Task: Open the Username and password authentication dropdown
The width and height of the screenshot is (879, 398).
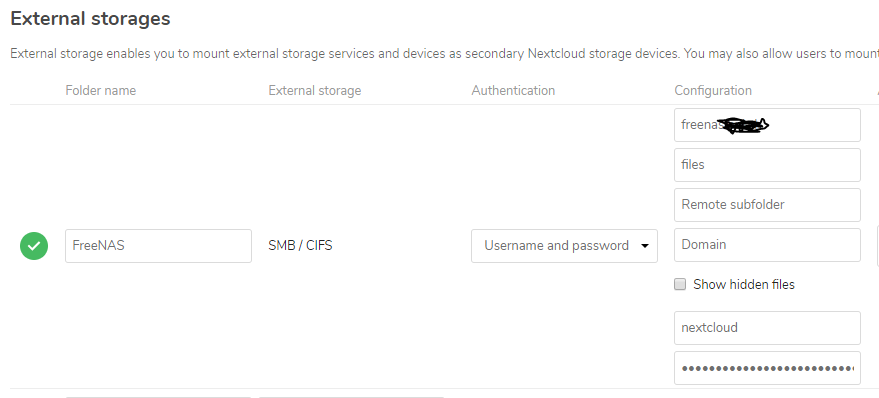Action: (x=564, y=246)
